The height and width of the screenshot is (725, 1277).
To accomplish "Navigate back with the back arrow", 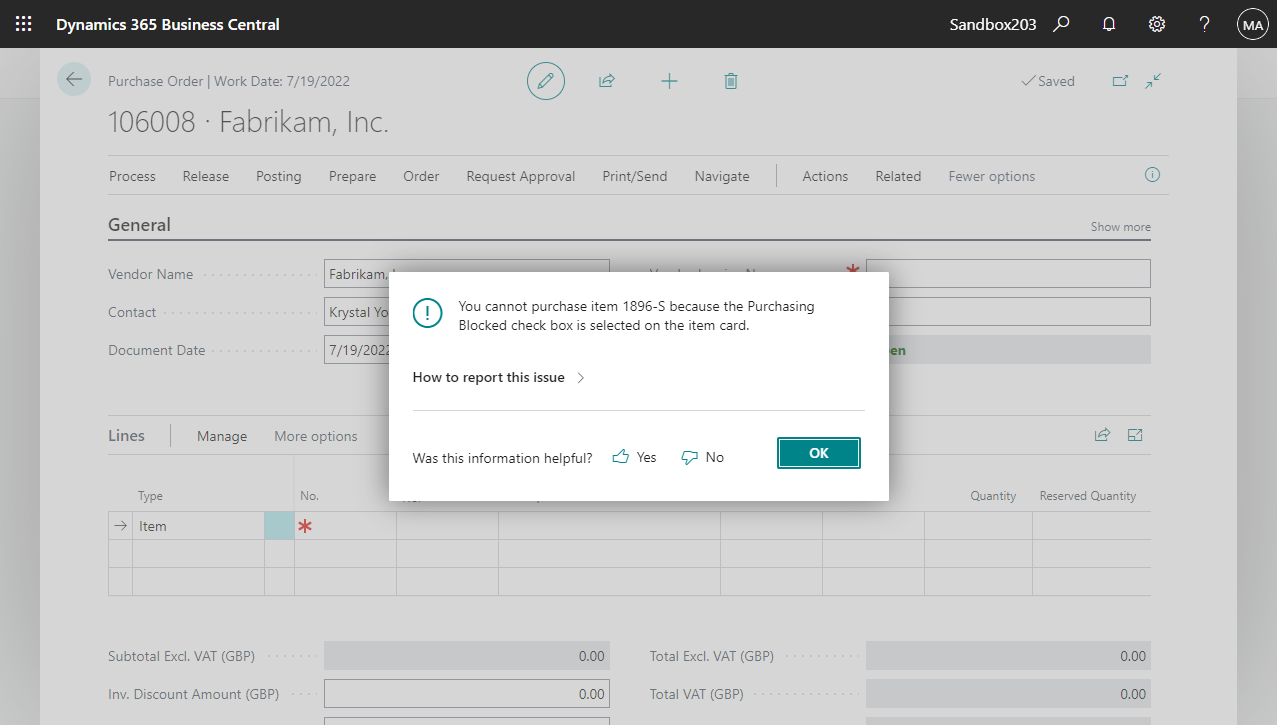I will (74, 78).
